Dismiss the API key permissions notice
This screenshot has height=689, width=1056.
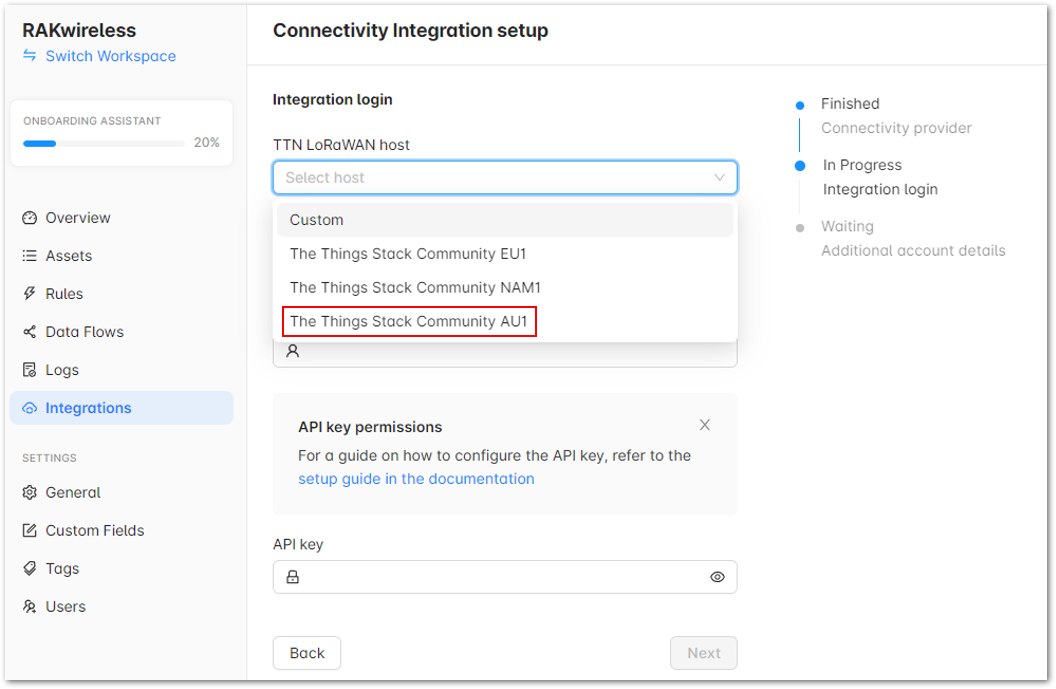pyautogui.click(x=704, y=425)
